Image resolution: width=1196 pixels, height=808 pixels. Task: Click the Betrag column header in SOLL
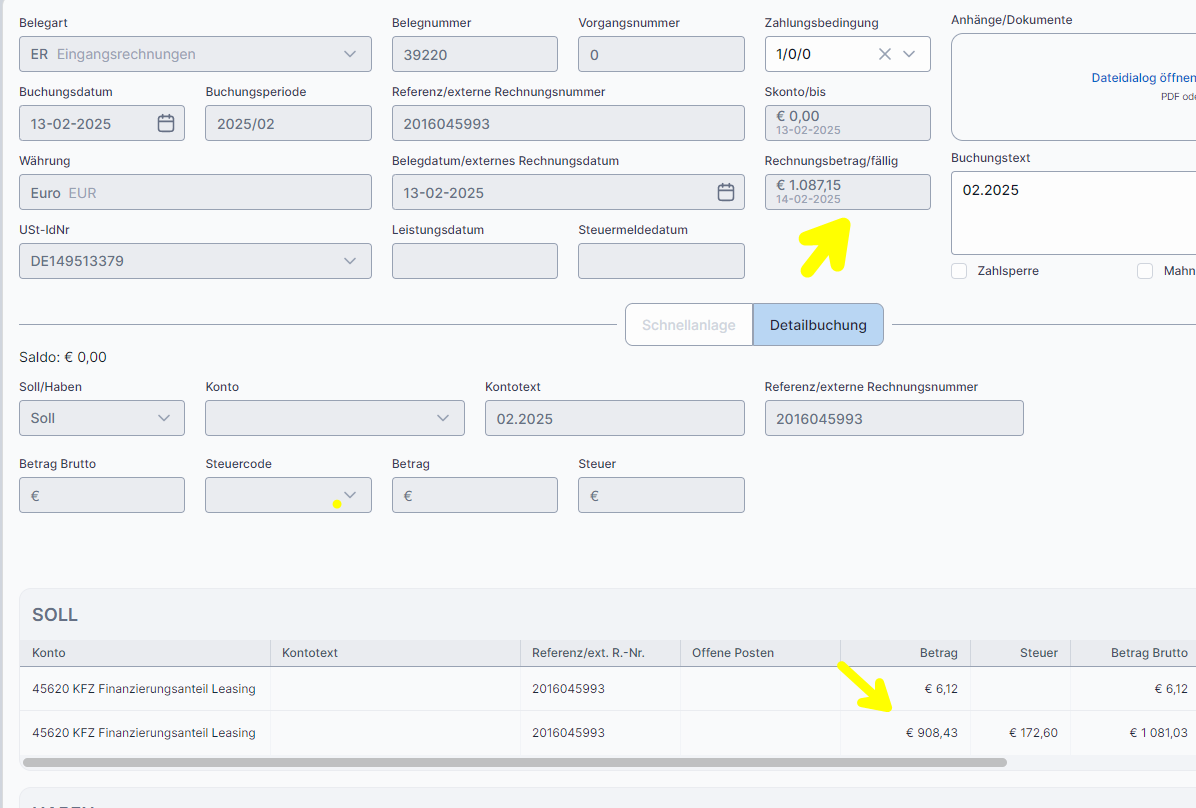tap(938, 653)
